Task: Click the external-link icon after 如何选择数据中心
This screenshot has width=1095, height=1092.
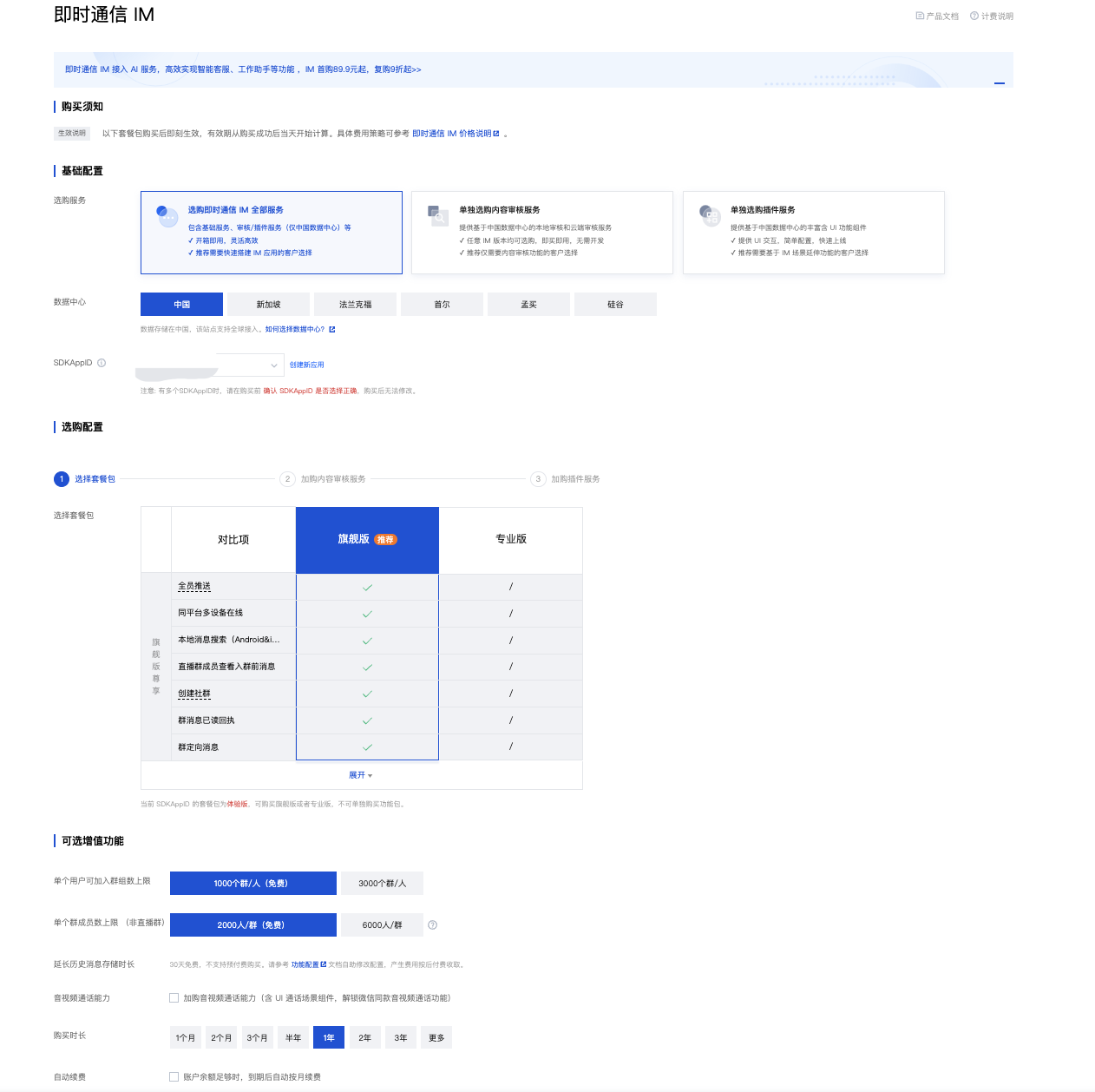Action: (x=332, y=330)
